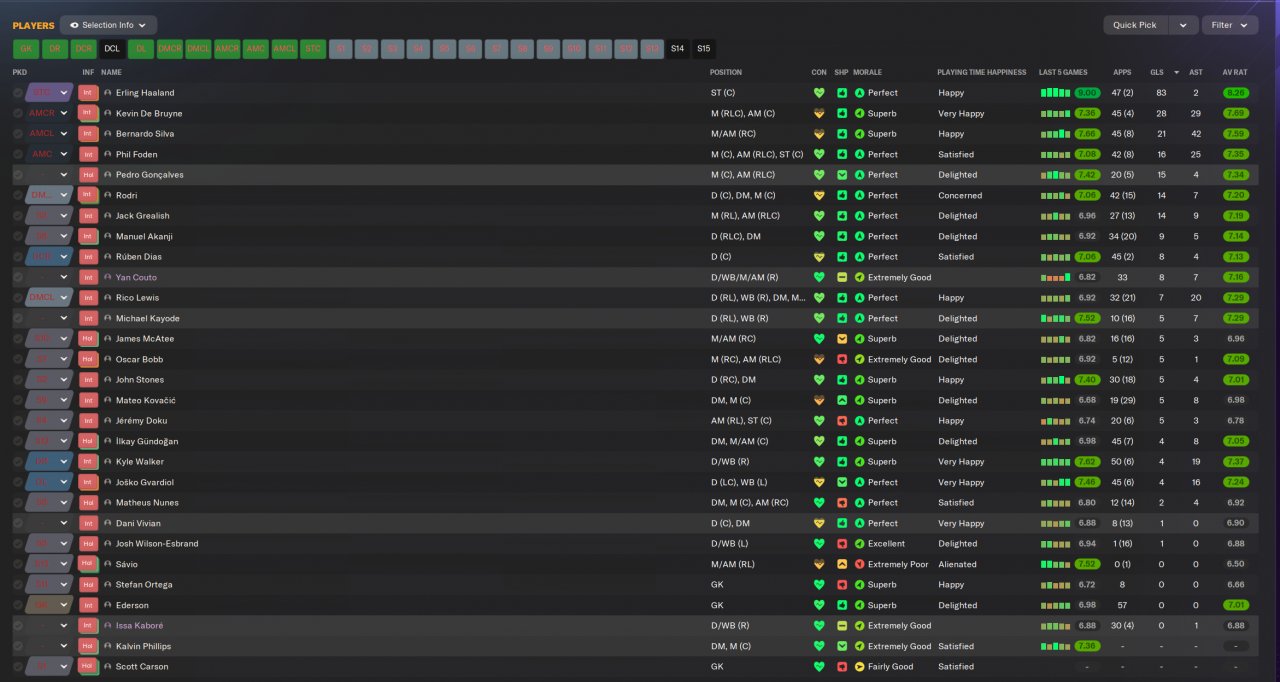This screenshot has height=682, width=1280.
Task: Click Ederson's condition heart icon
Action: pos(820,605)
